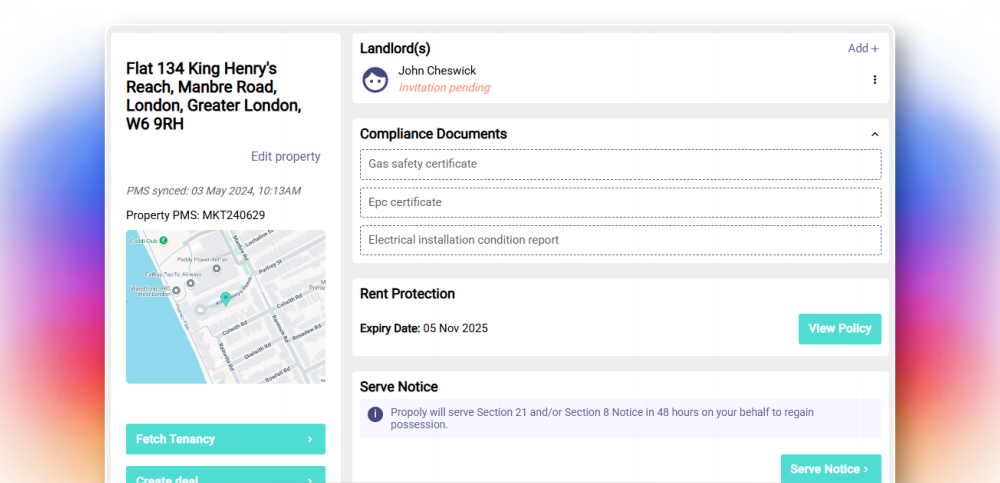Click the Paddy Power map marker

coord(217,269)
